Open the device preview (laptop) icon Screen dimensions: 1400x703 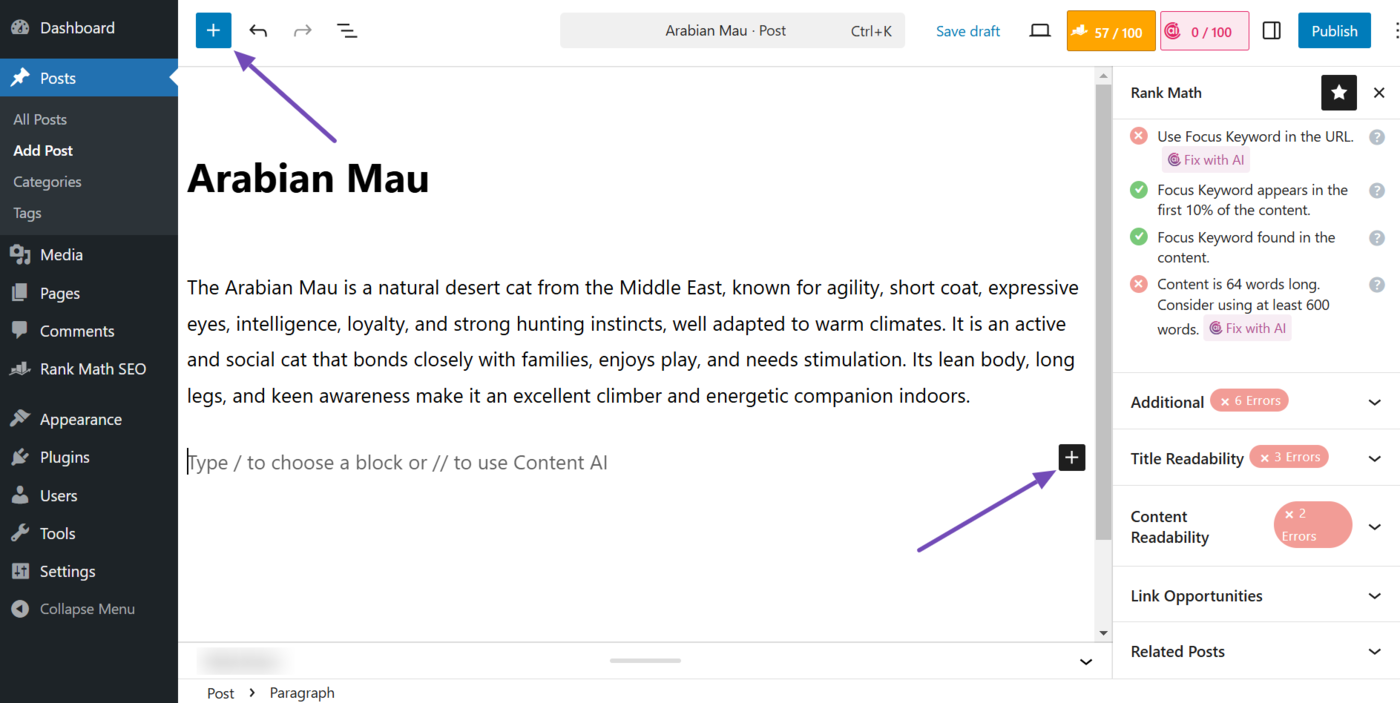tap(1040, 31)
